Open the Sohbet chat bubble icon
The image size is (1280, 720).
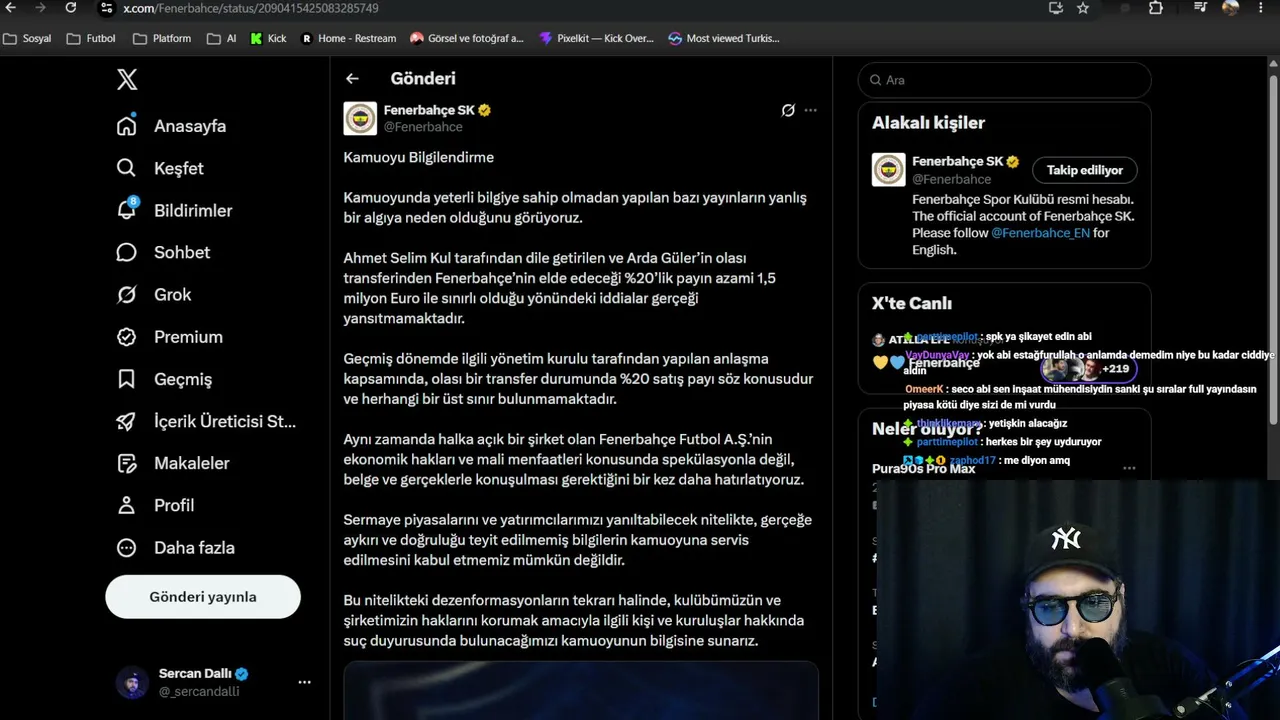coord(127,252)
